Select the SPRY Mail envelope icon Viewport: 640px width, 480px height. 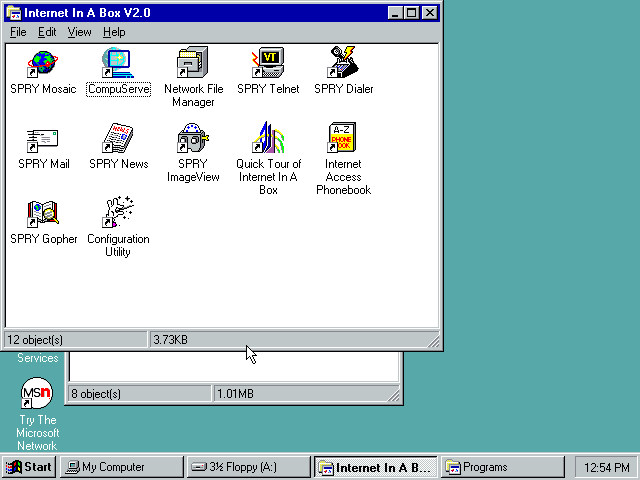pyautogui.click(x=43, y=140)
